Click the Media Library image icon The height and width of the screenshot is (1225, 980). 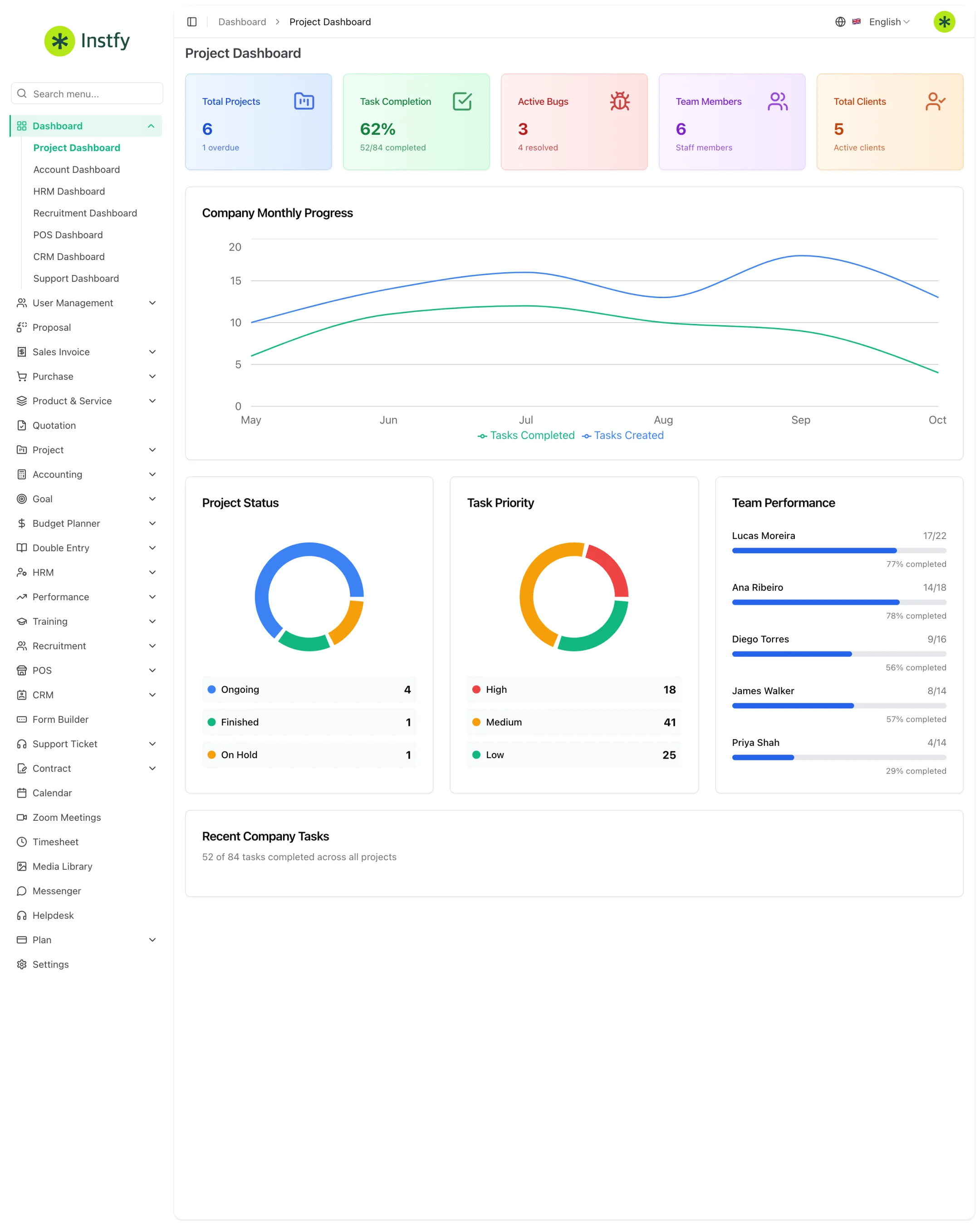[22, 866]
